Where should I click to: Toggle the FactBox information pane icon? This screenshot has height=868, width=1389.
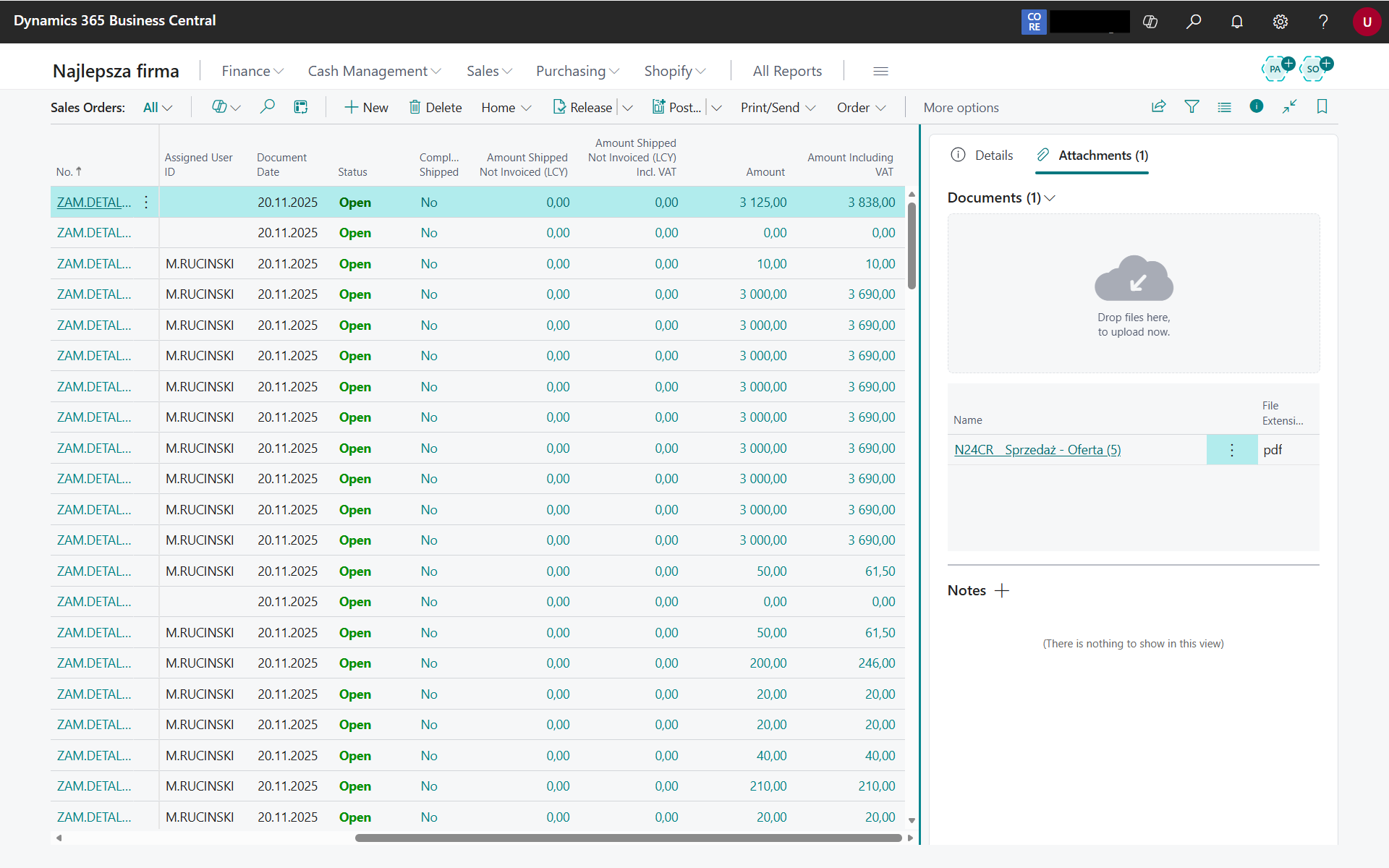point(1257,106)
